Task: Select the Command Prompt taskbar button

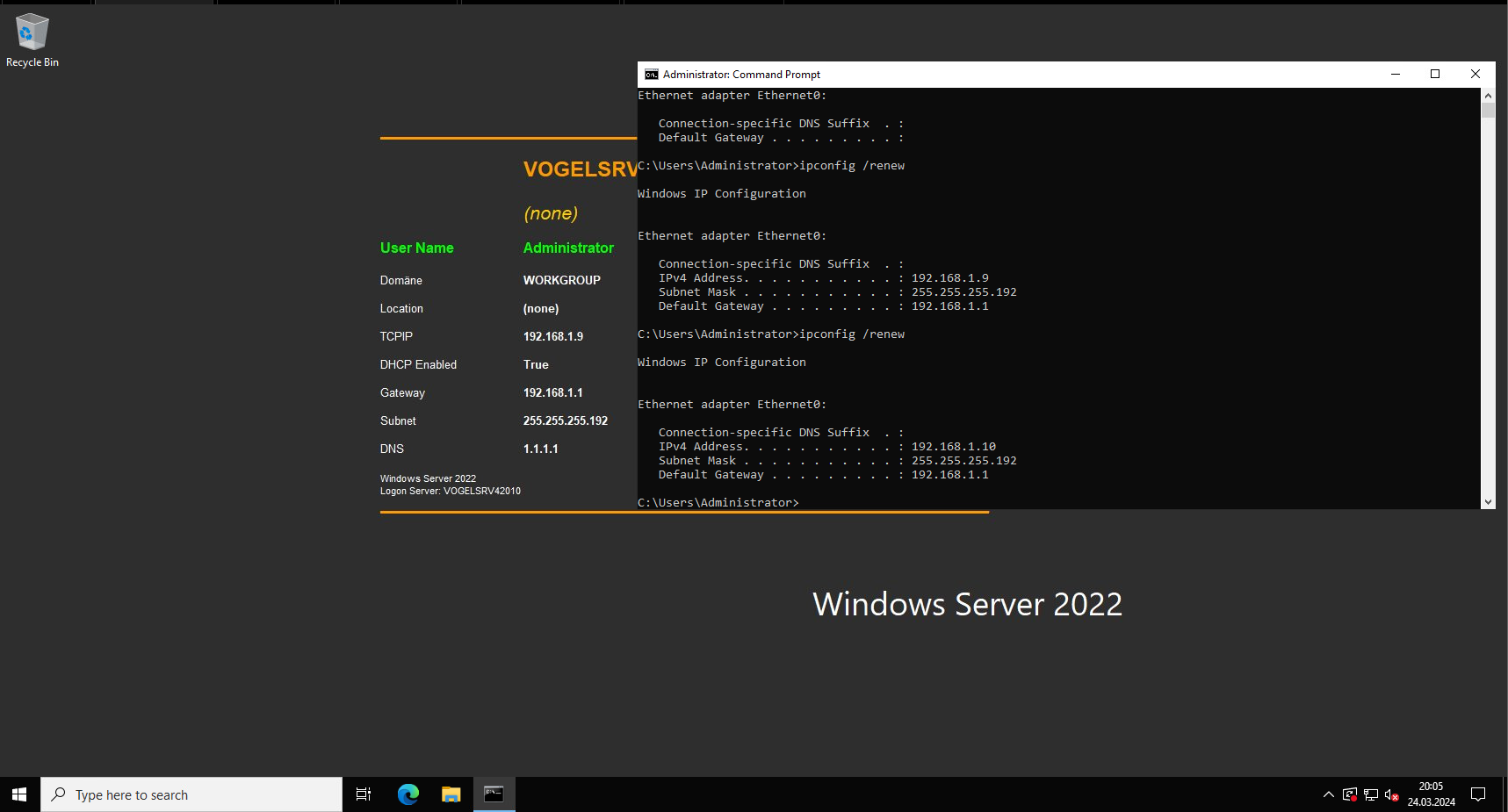Action: click(x=494, y=794)
